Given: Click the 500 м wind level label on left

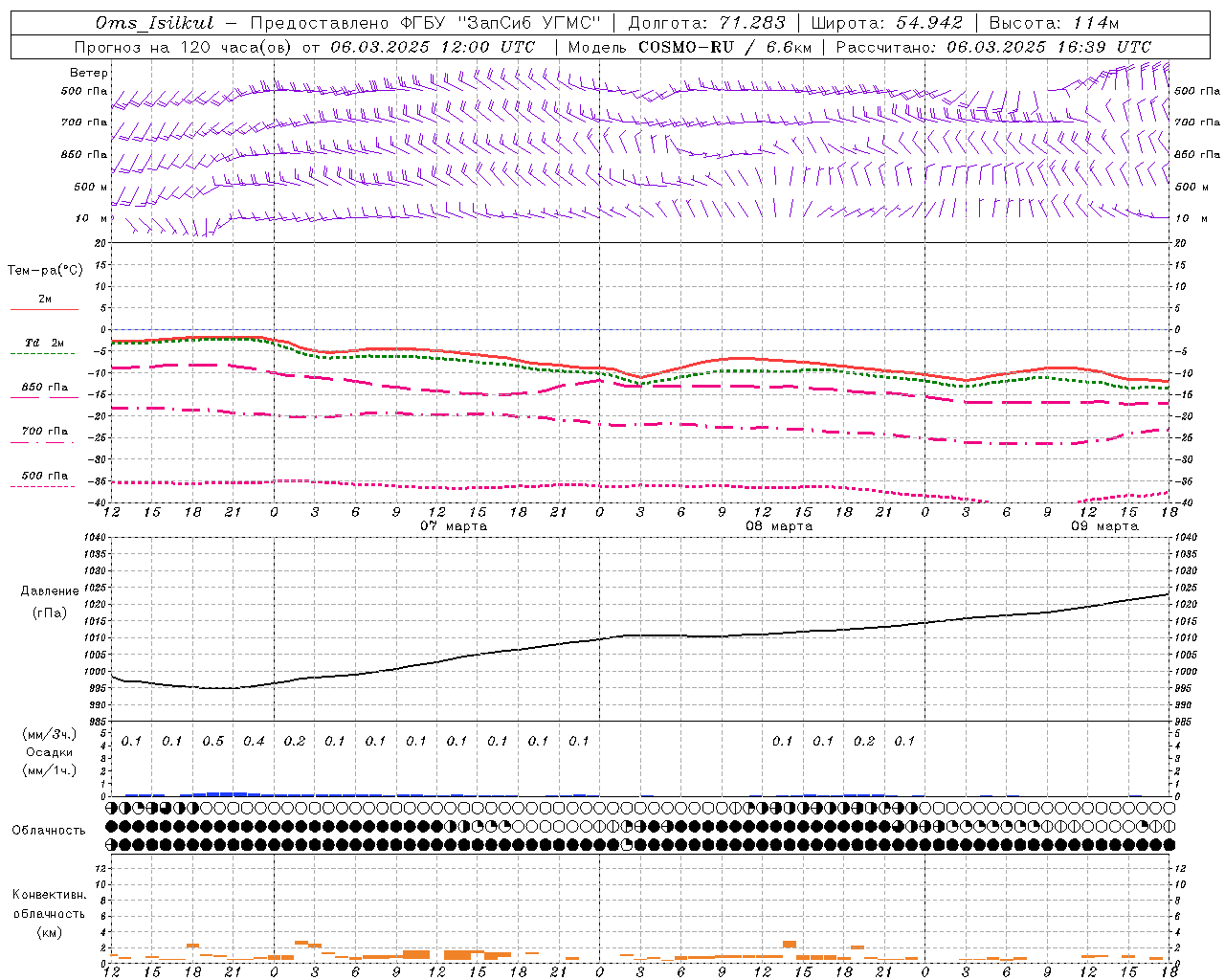Looking at the screenshot, I should 91,187.
